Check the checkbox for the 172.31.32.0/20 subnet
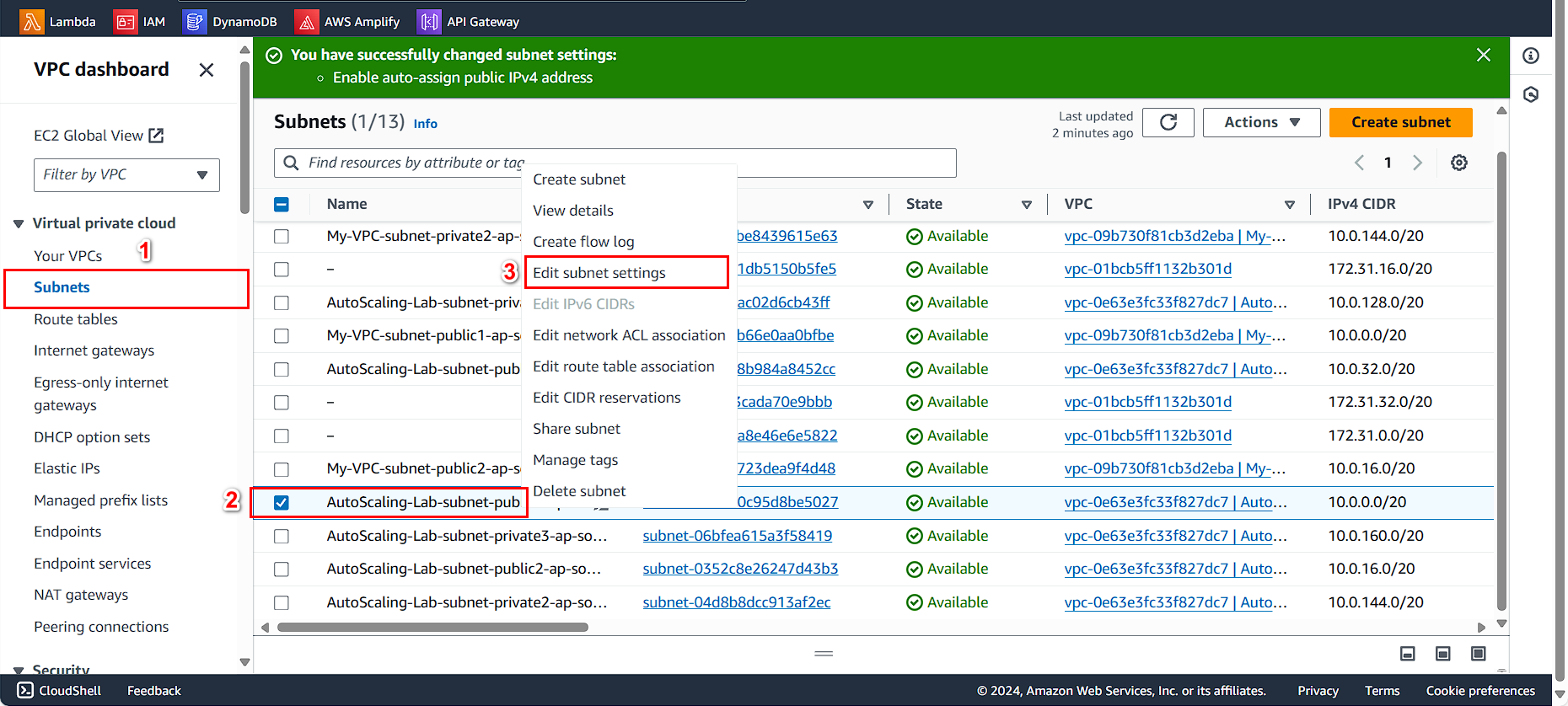Screen dimensions: 1568x706 point(282,403)
